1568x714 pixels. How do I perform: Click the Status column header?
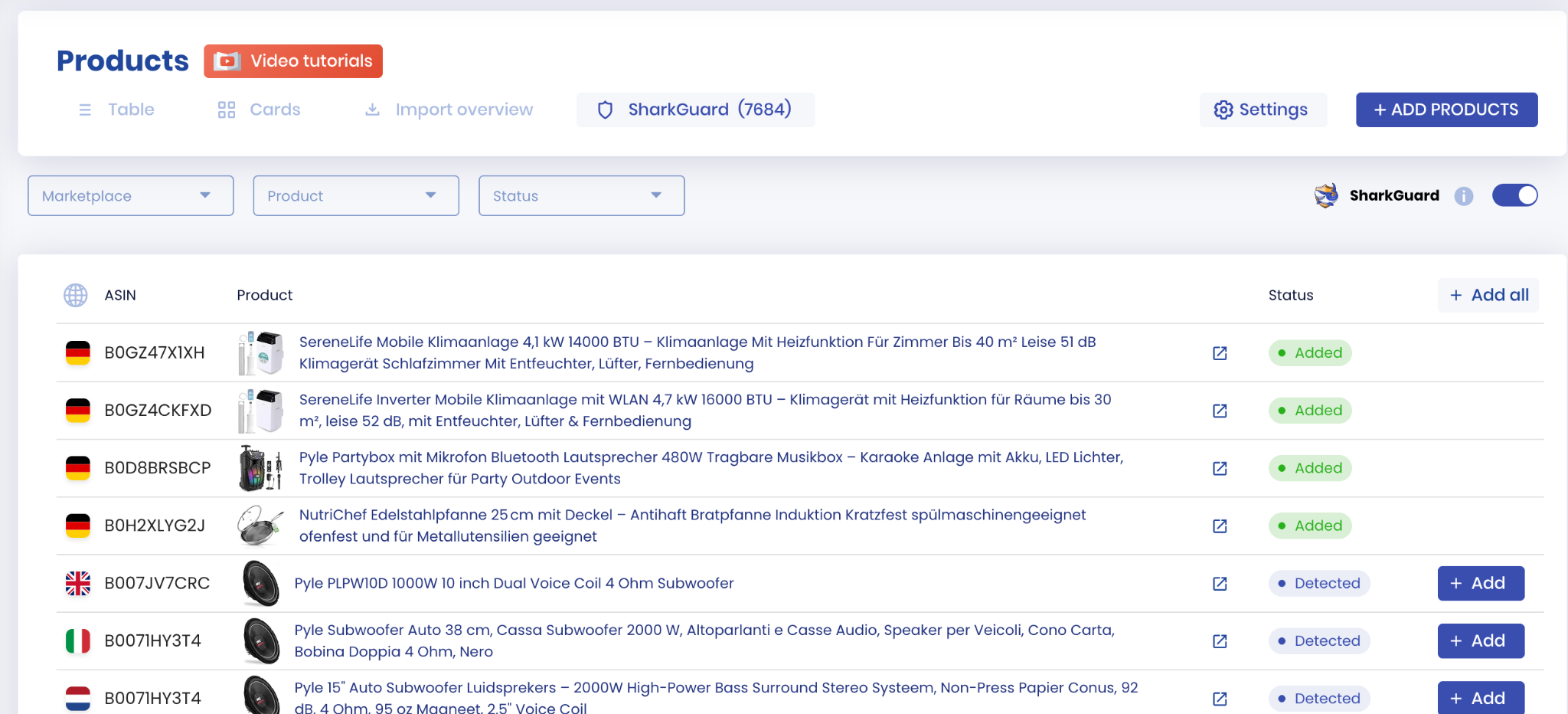click(1291, 295)
